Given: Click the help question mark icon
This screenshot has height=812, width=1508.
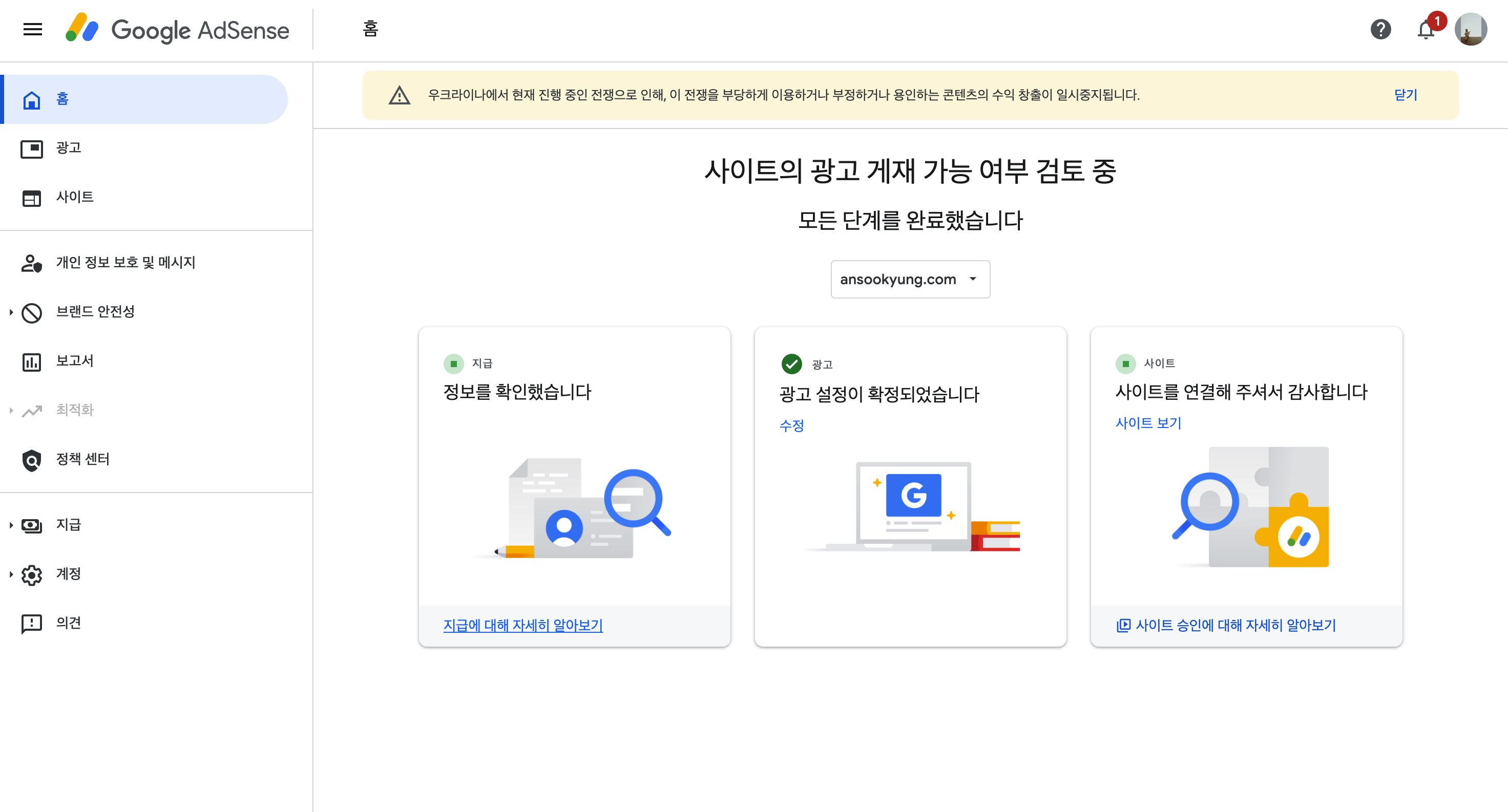Looking at the screenshot, I should click(1380, 29).
